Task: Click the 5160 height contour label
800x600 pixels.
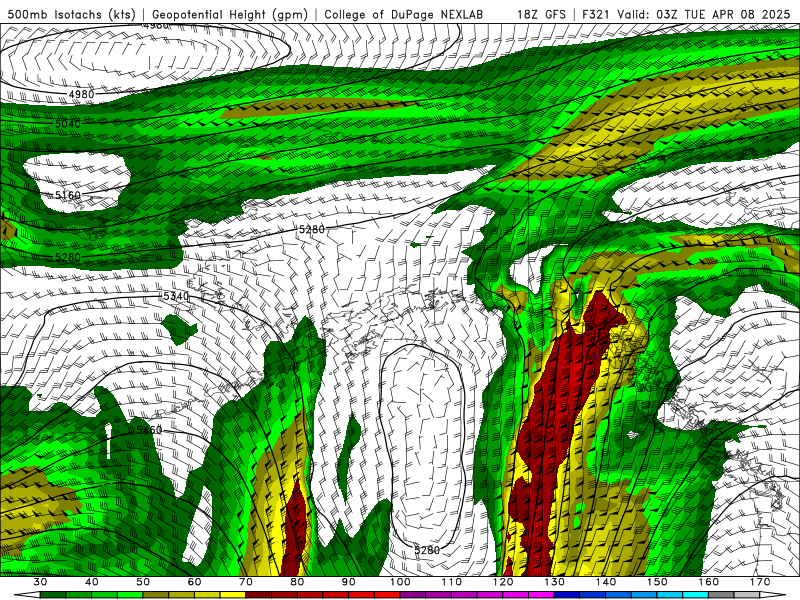Action: click(68, 195)
